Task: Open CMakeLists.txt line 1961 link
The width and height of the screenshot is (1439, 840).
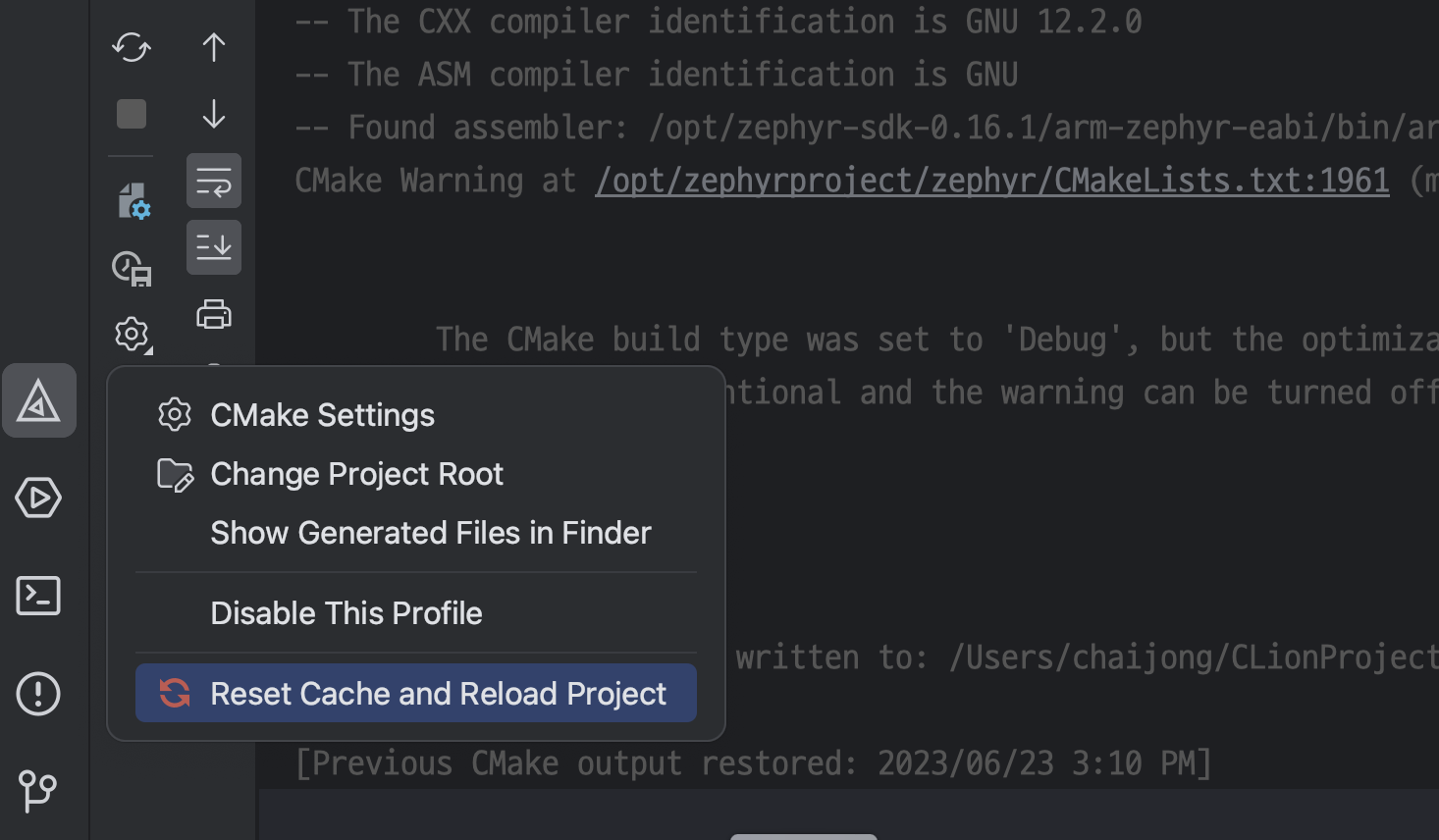Action: [x=991, y=181]
